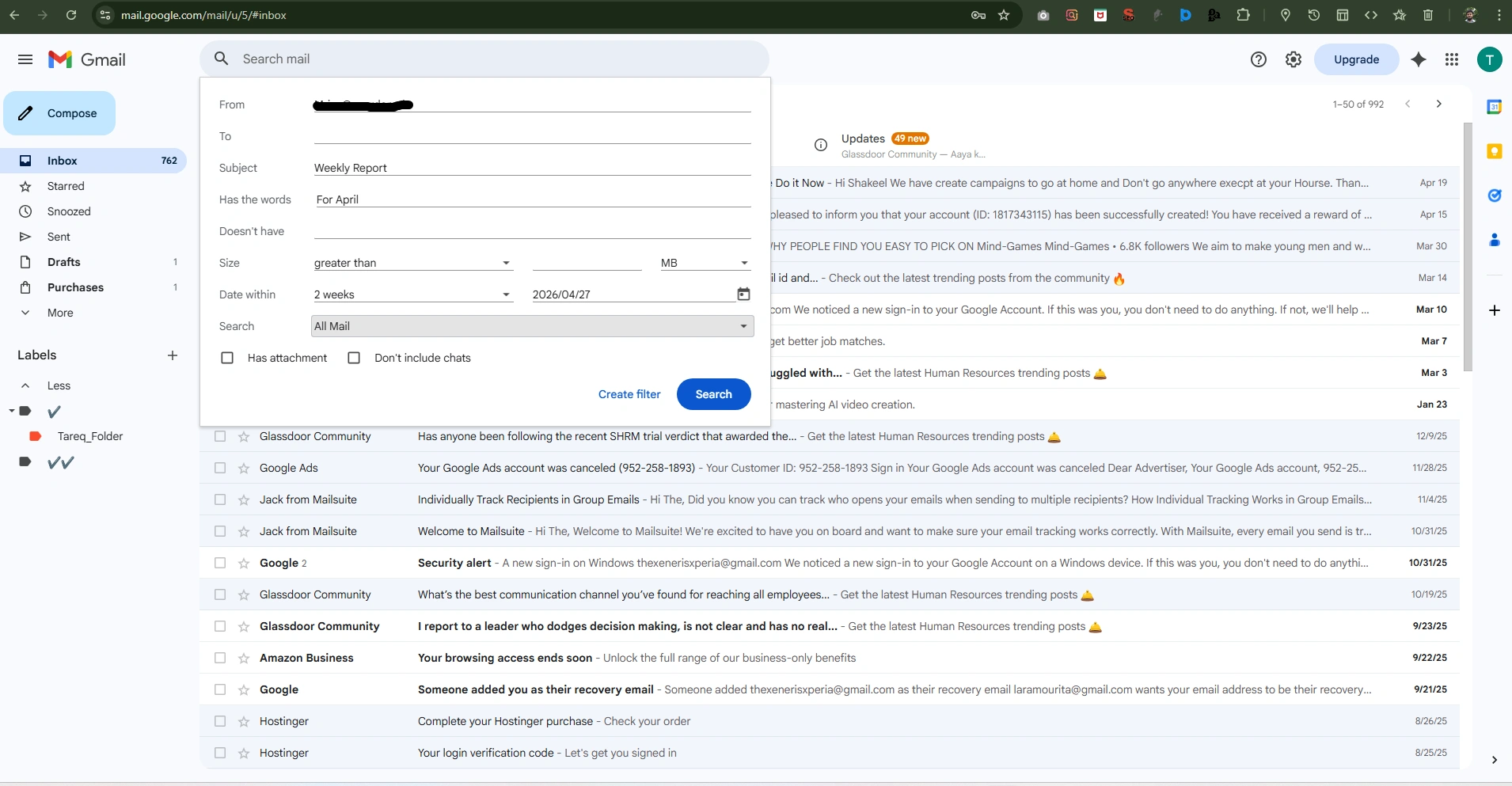Click the Upgrade button
1512x786 pixels.
pyautogui.click(x=1356, y=59)
